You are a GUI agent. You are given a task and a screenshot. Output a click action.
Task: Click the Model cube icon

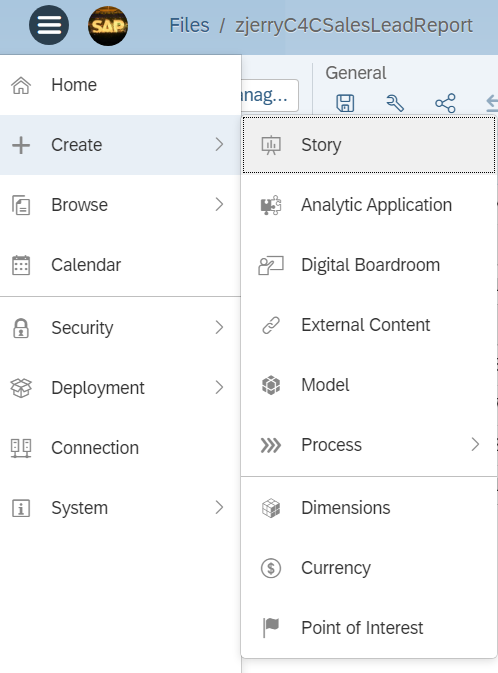coord(271,385)
